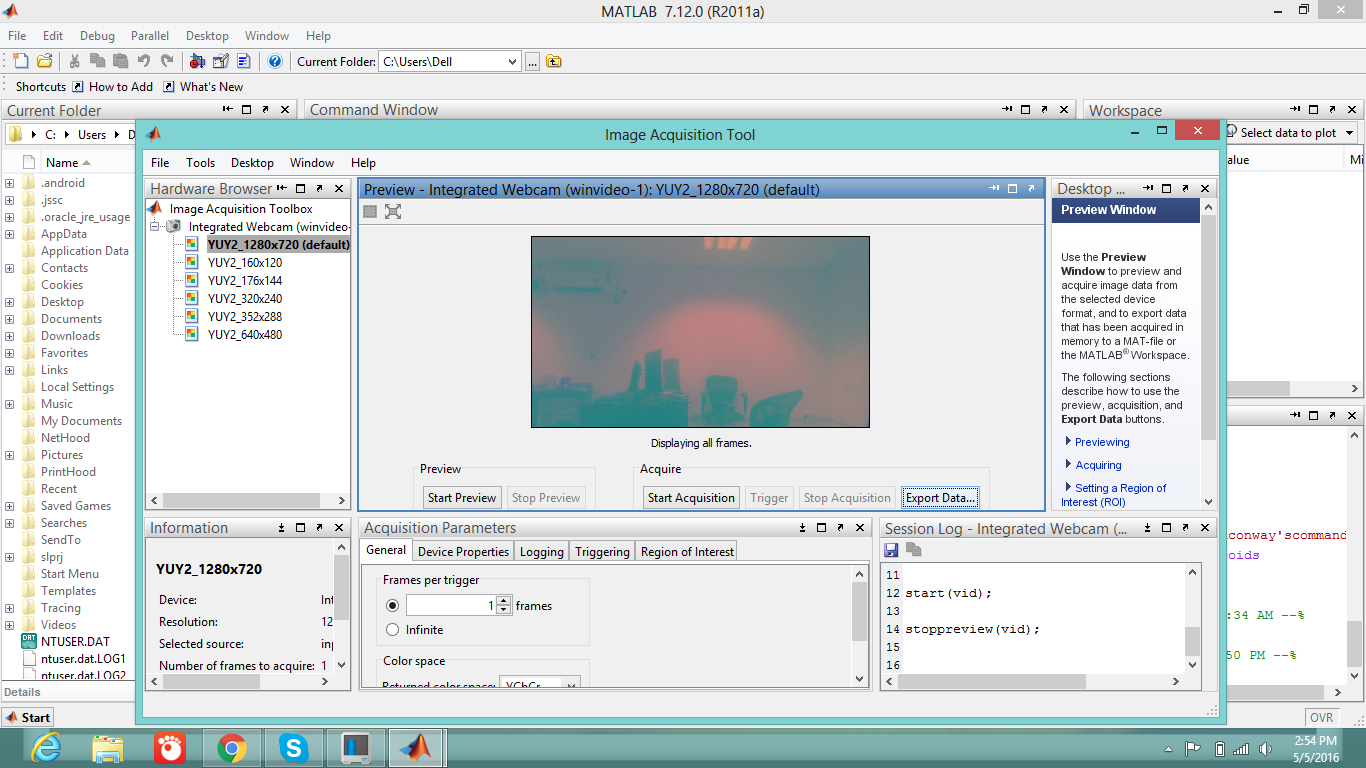
Task: Collapse Integrated Webcam tree node
Action: [x=155, y=227]
